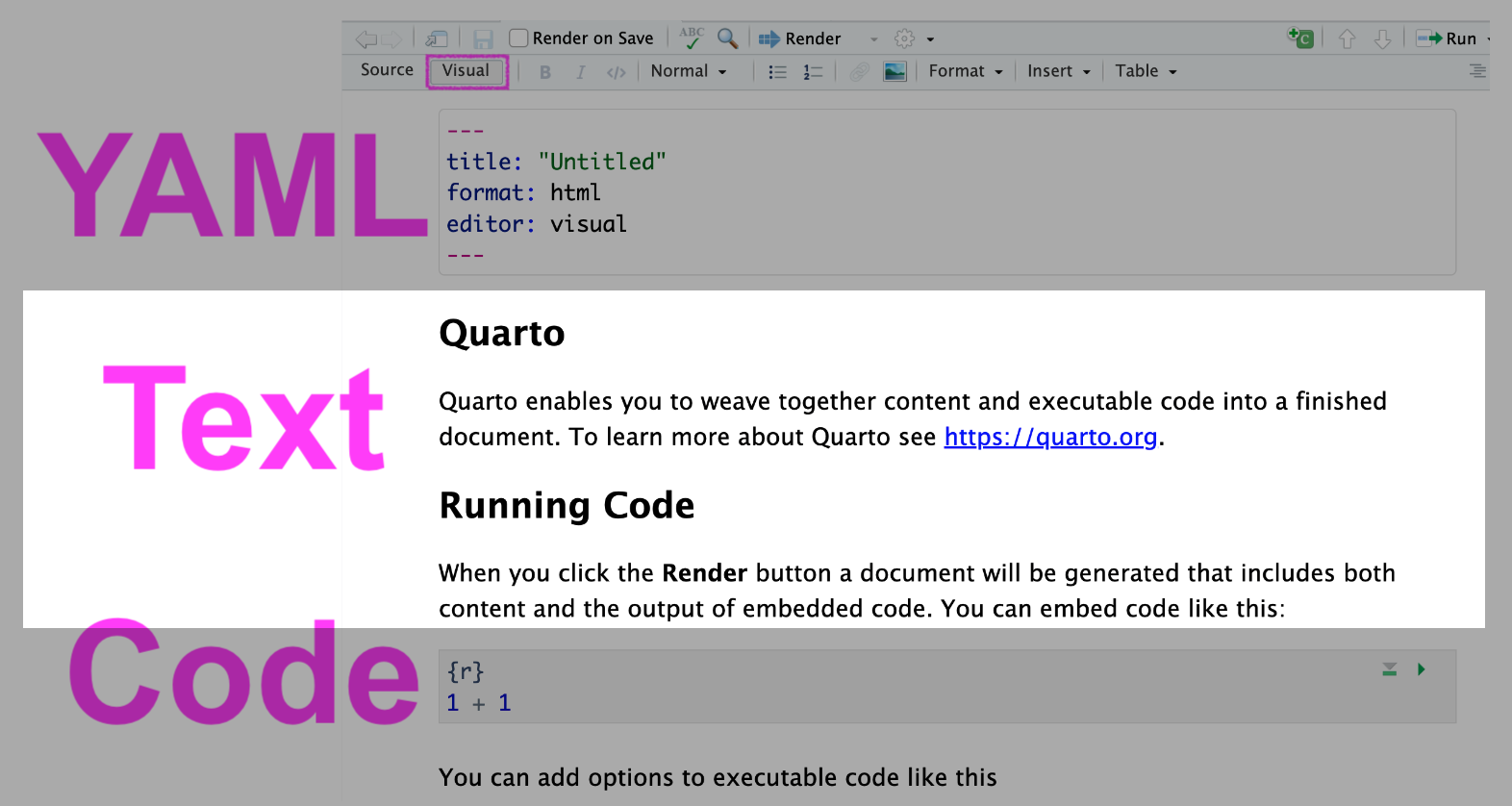1512x806 pixels.
Task: Open the Insert menu
Action: tap(1058, 71)
